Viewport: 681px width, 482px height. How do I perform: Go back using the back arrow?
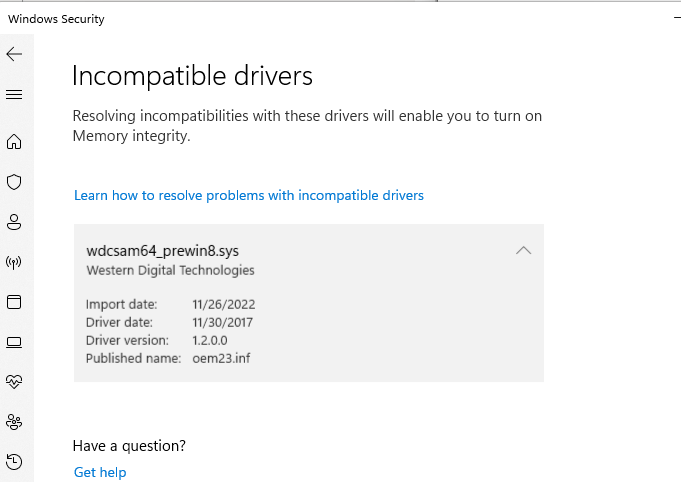tap(14, 54)
